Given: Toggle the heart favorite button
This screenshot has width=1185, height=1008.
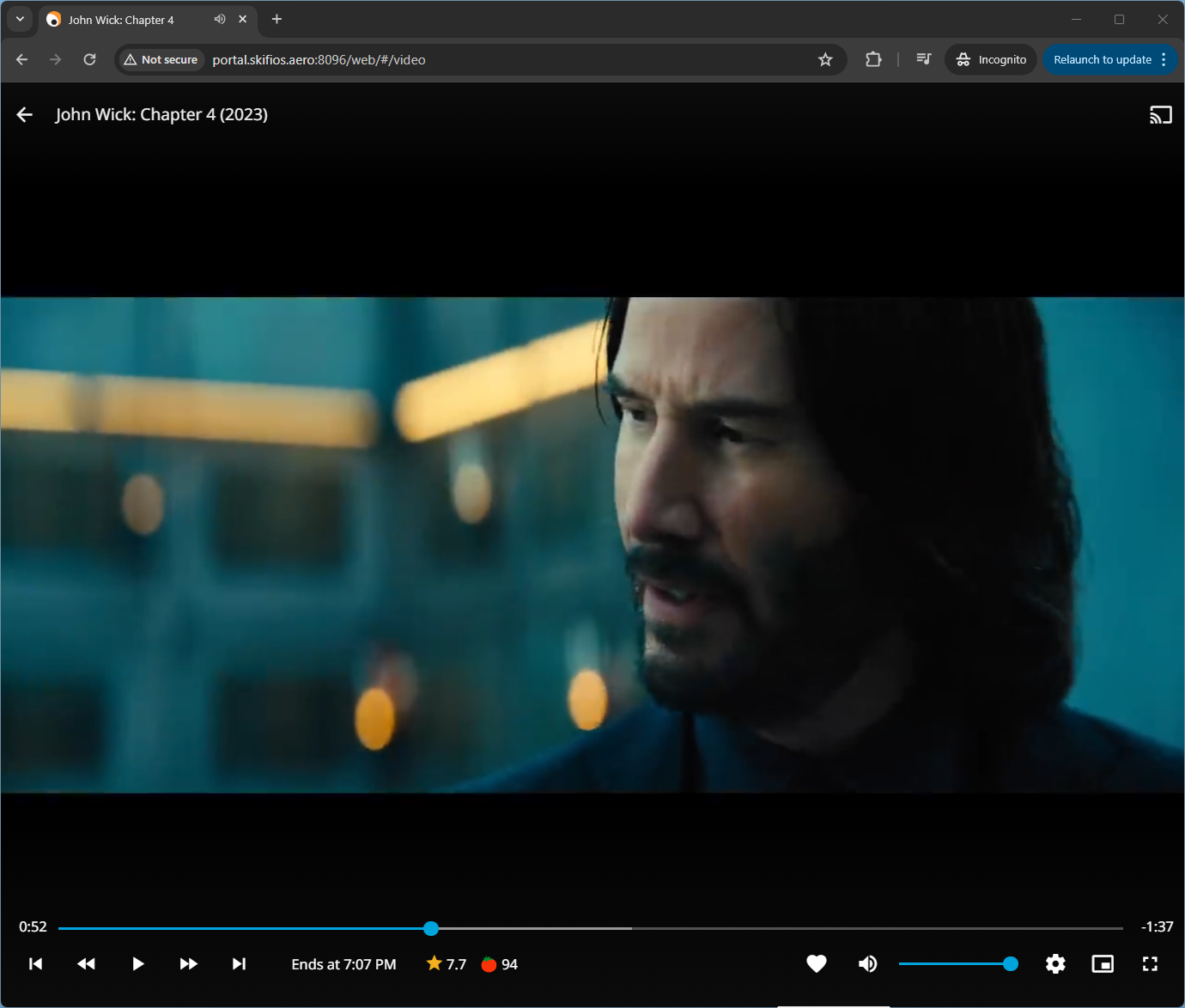Looking at the screenshot, I should click(816, 964).
